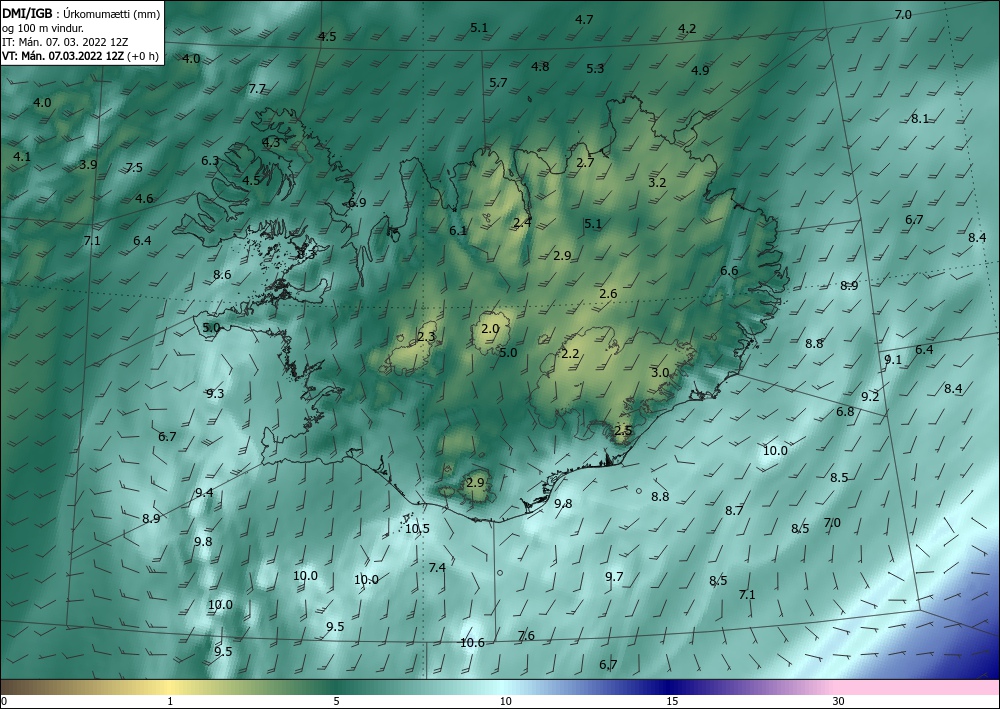Click the map value 6.9
1000x709 pixels.
pyautogui.click(x=357, y=203)
